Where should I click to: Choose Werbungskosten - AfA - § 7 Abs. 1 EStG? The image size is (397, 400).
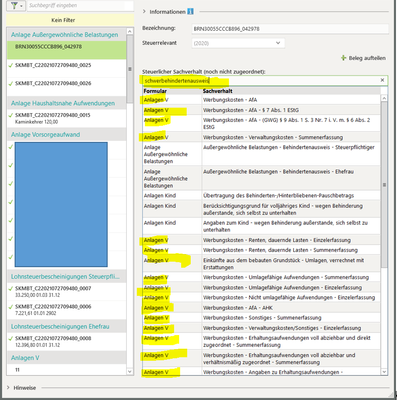[261, 110]
